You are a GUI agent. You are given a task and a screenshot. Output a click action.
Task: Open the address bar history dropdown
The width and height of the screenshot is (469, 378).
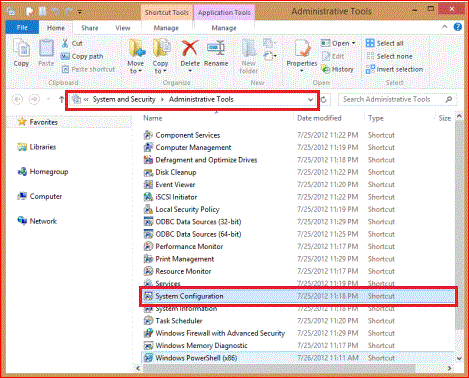click(310, 100)
